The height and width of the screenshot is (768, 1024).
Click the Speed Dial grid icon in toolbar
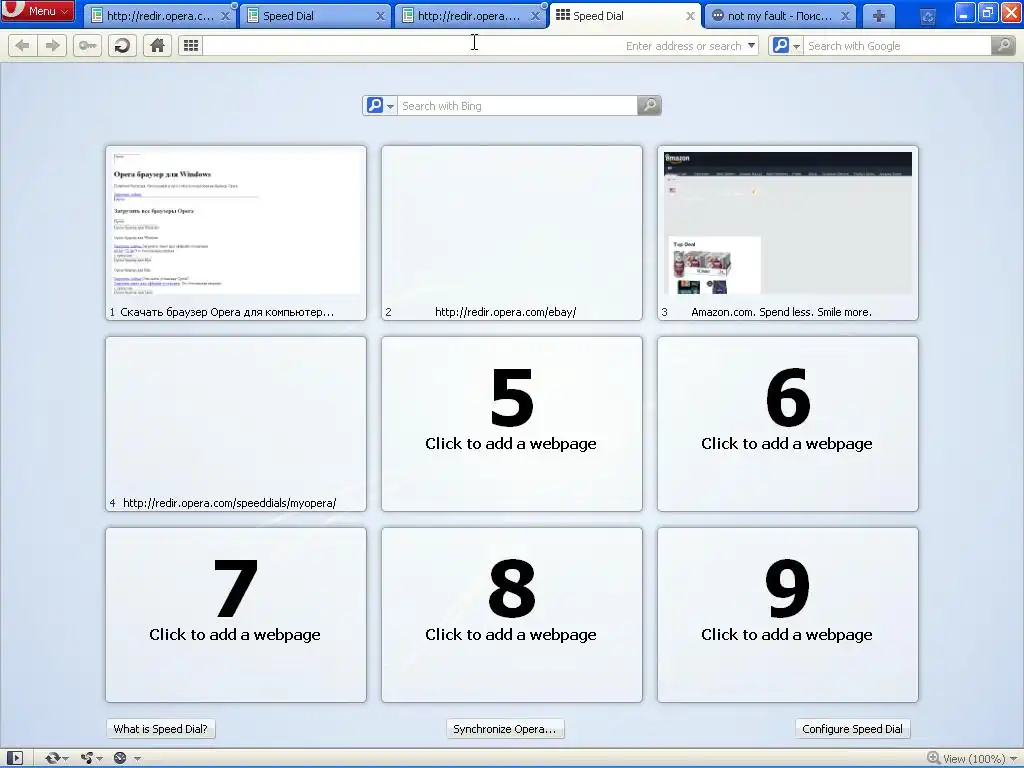tap(191, 46)
